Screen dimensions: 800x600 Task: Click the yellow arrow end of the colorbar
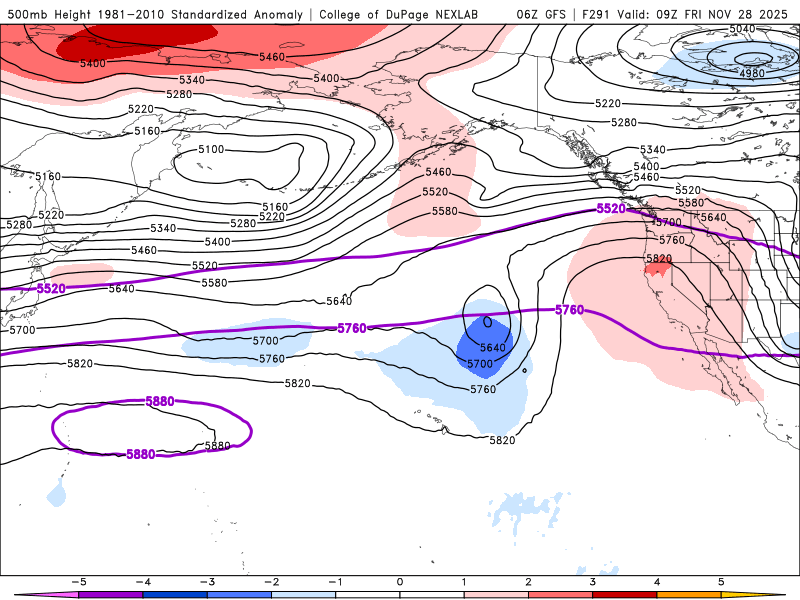point(754,595)
